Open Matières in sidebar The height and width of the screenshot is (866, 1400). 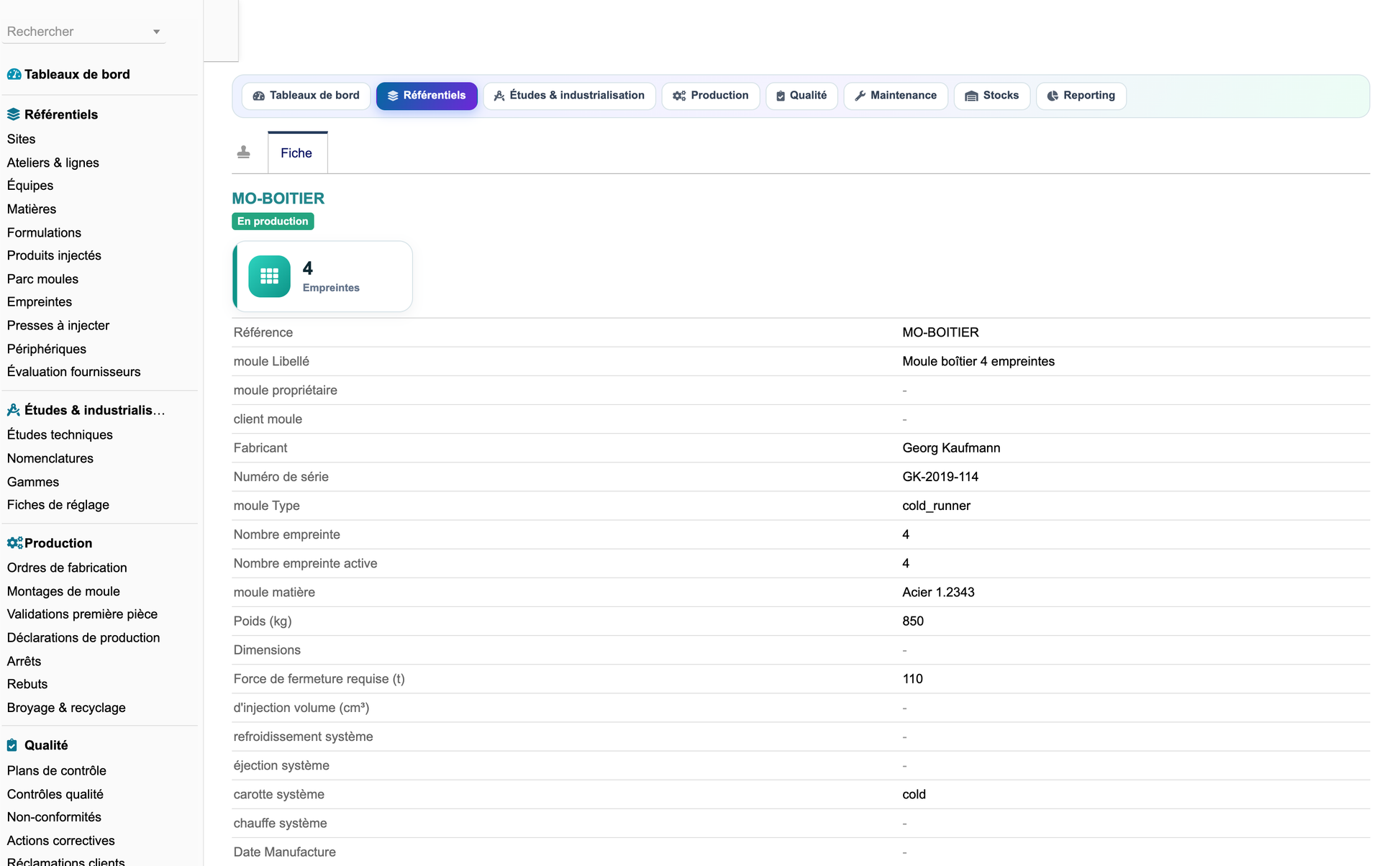pyautogui.click(x=32, y=209)
